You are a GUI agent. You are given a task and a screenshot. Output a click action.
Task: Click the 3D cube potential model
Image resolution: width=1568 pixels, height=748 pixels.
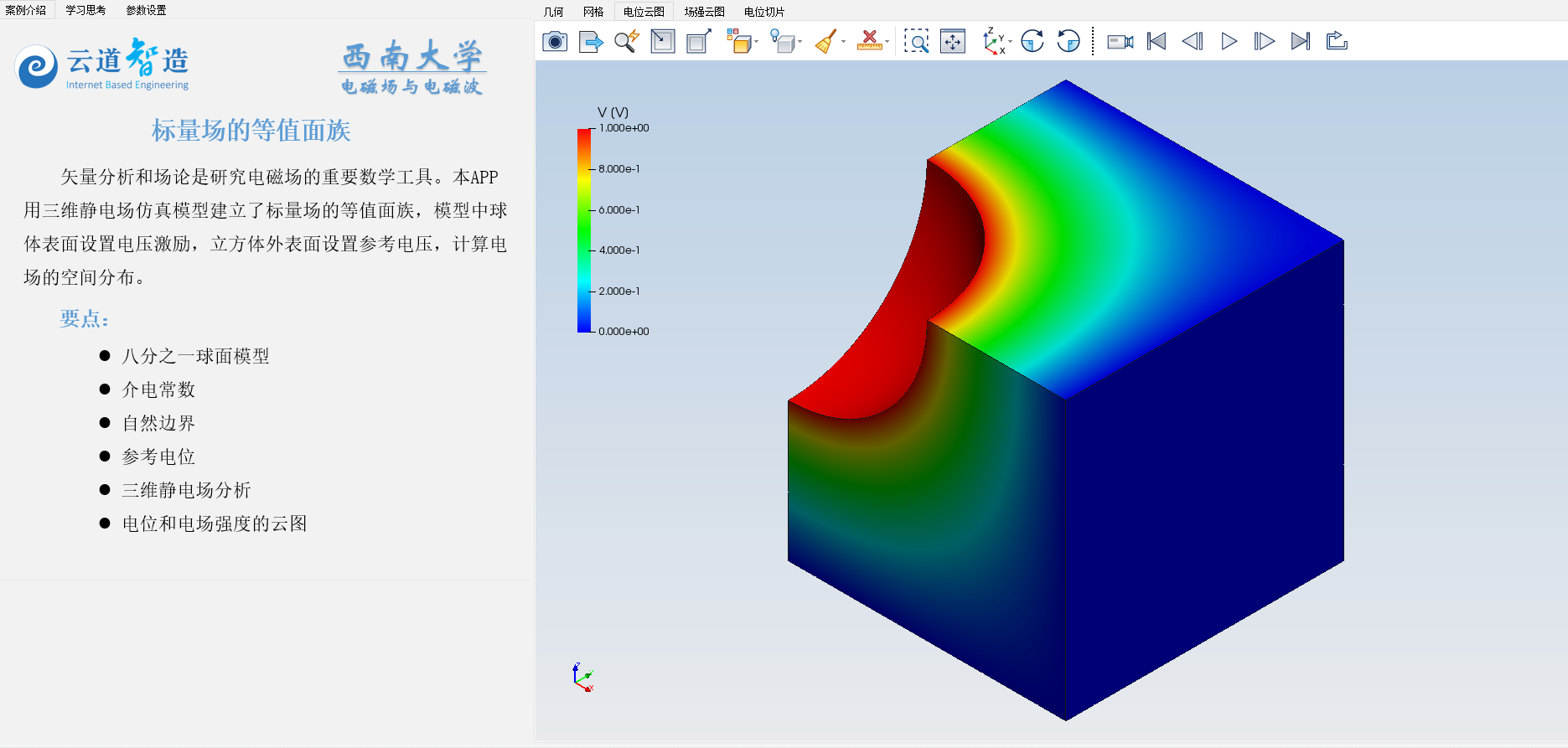[x=1066, y=400]
